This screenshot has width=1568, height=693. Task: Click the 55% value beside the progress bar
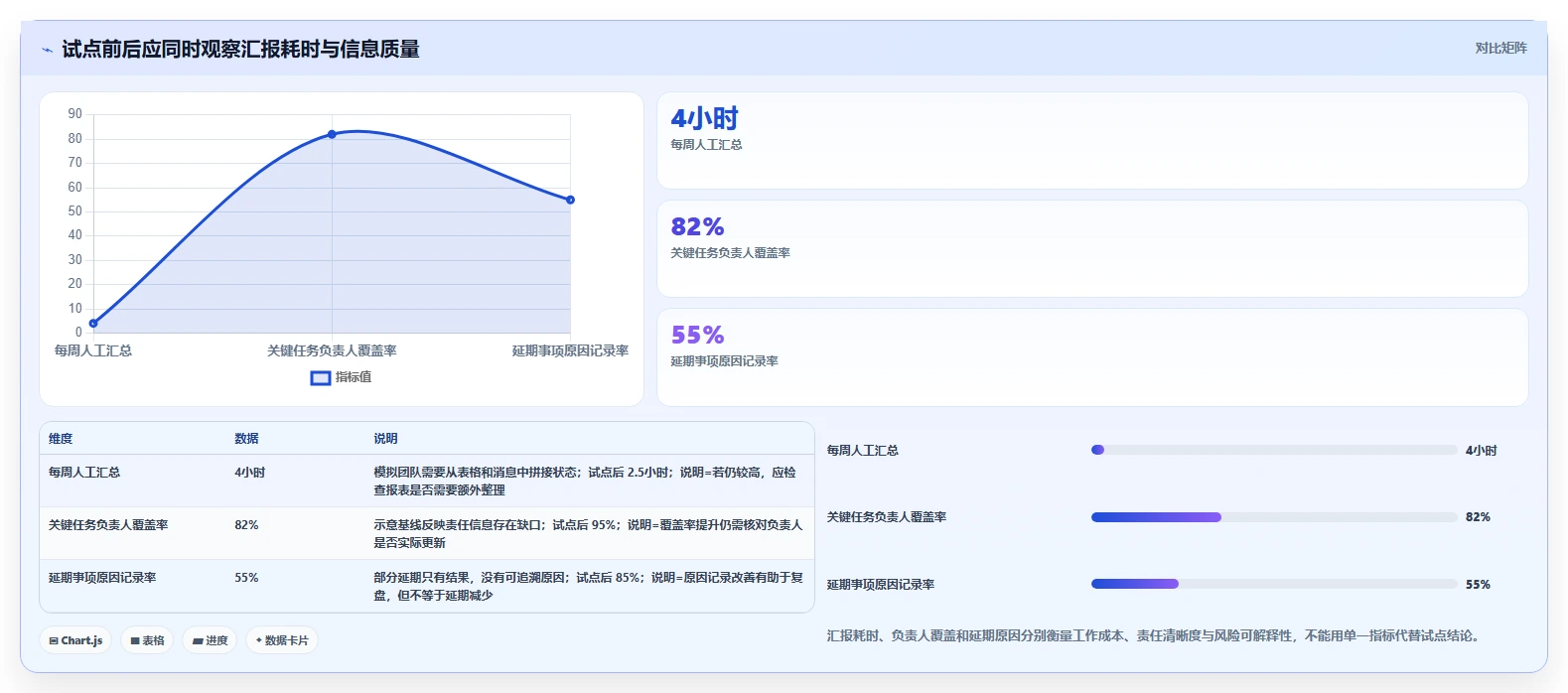(1478, 585)
